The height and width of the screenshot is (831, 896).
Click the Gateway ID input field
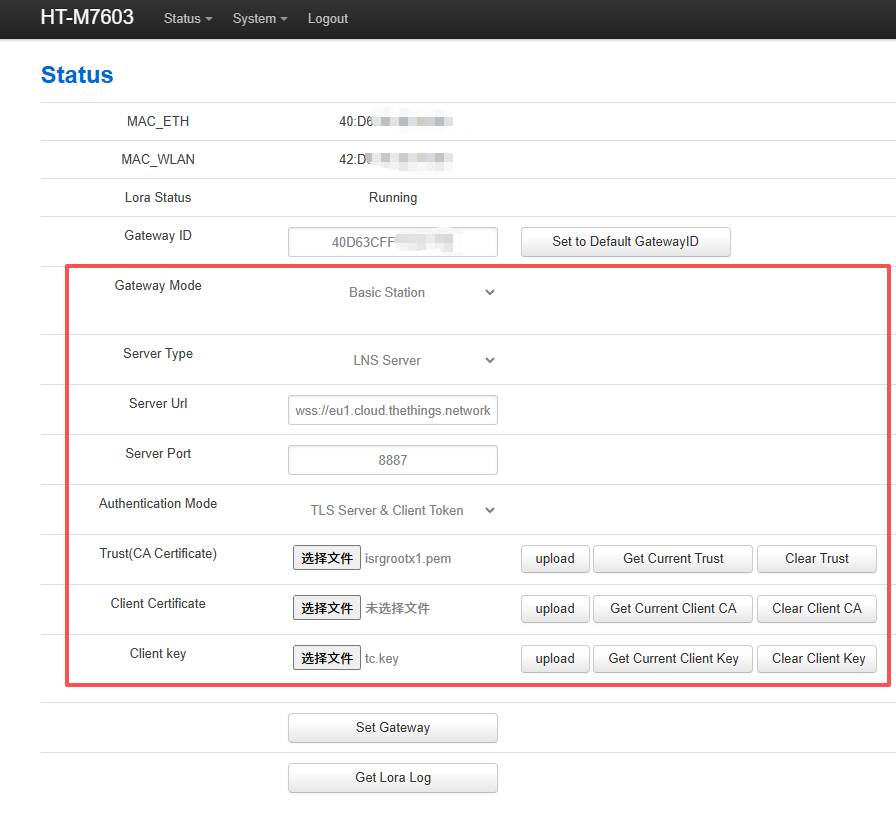(x=392, y=242)
